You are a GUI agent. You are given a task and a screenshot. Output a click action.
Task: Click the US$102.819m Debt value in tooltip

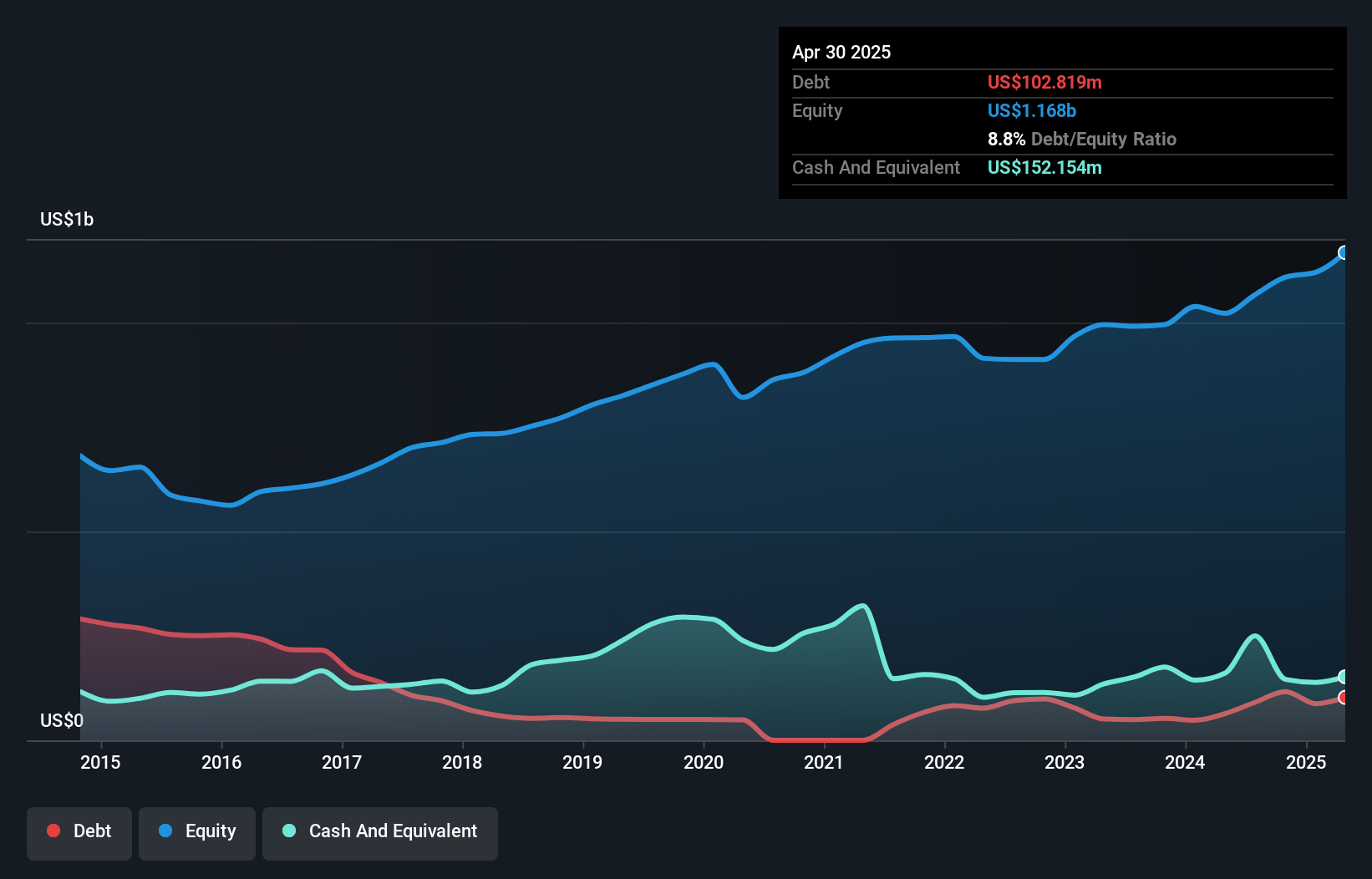[1044, 82]
